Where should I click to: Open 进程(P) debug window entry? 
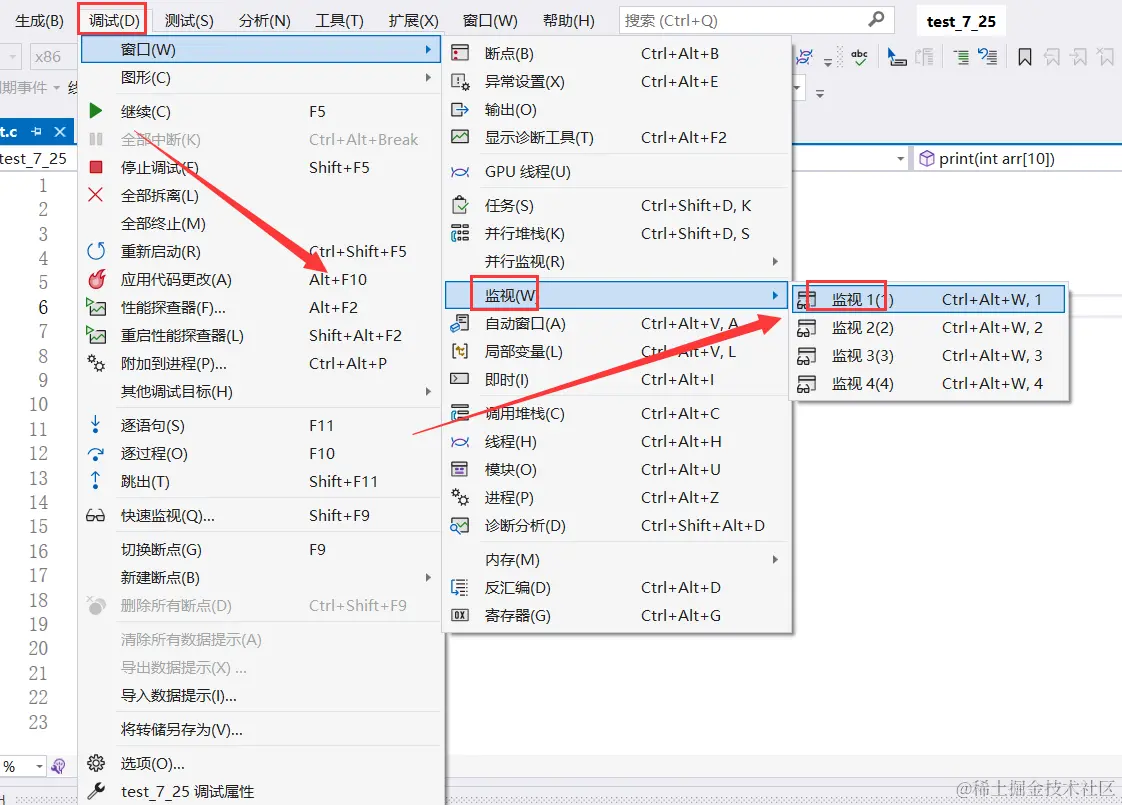(x=615, y=497)
